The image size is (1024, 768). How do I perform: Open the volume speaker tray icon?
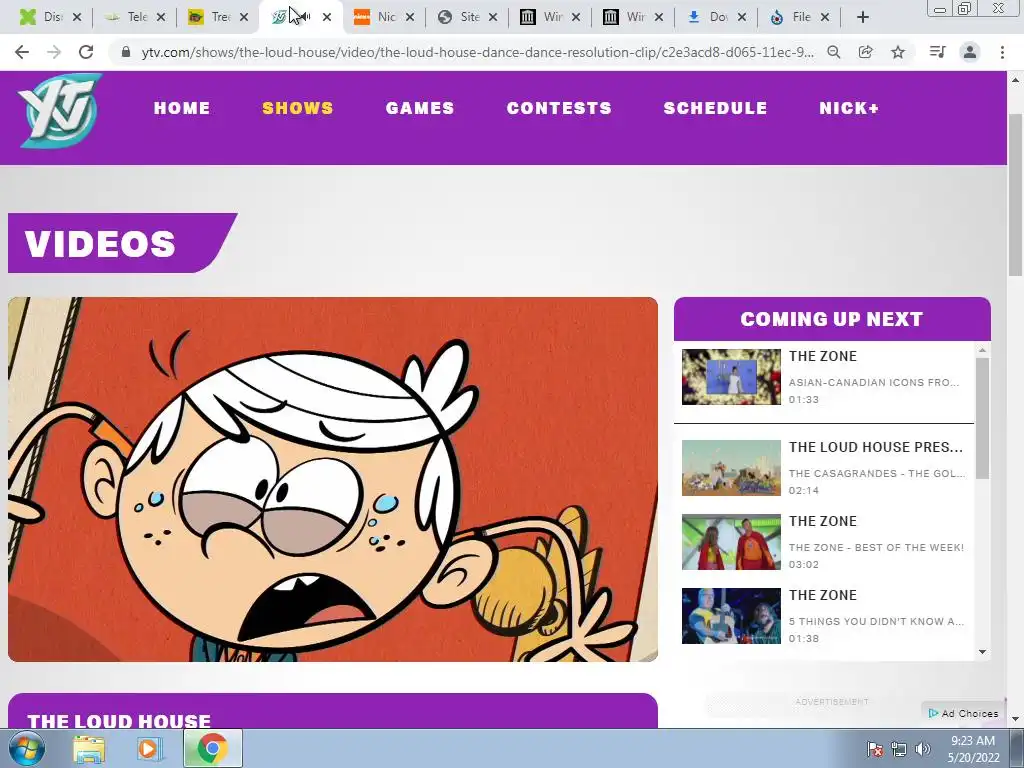pos(923,749)
